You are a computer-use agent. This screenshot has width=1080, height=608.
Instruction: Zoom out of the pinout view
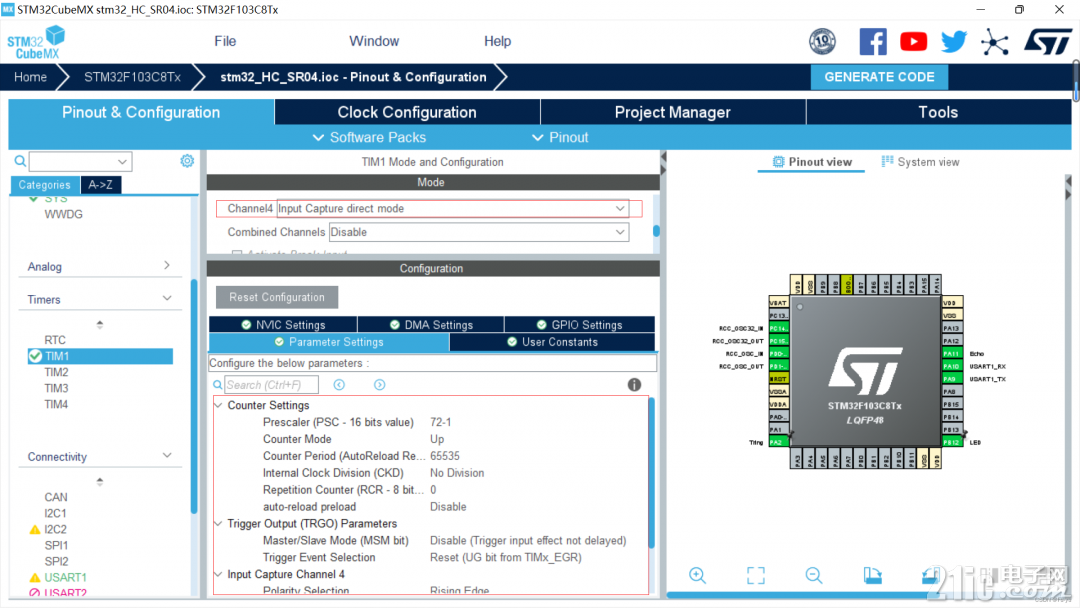pos(813,576)
